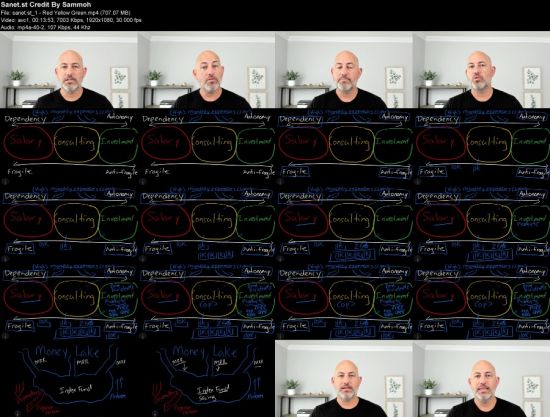Open the last speaker thumbnail in bottom row
The image size is (550, 417).
coord(481,378)
